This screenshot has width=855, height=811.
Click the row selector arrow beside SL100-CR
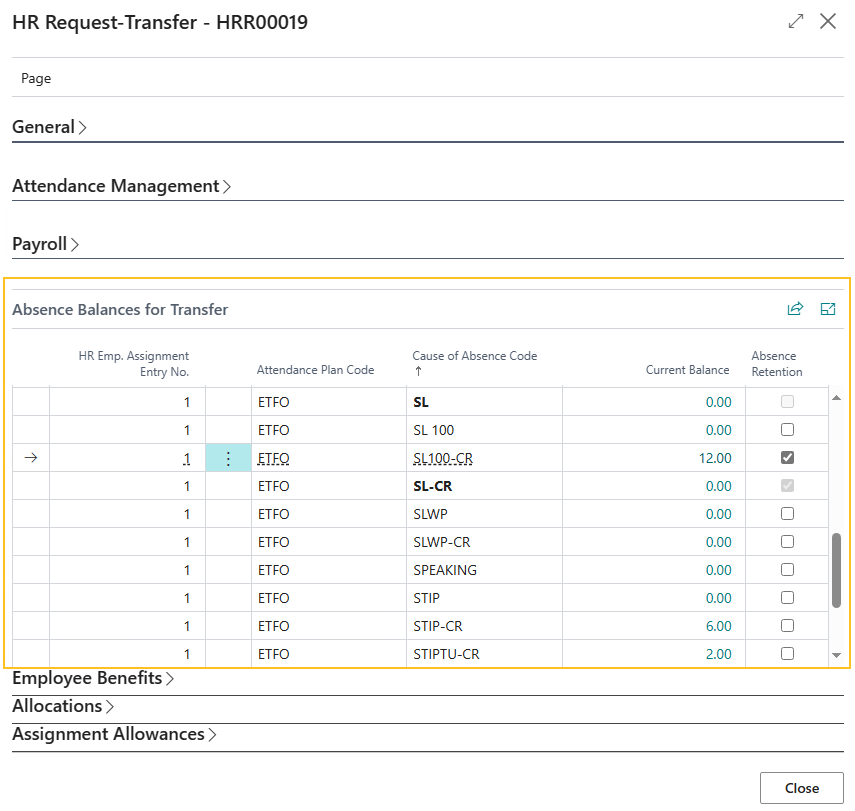coord(31,457)
